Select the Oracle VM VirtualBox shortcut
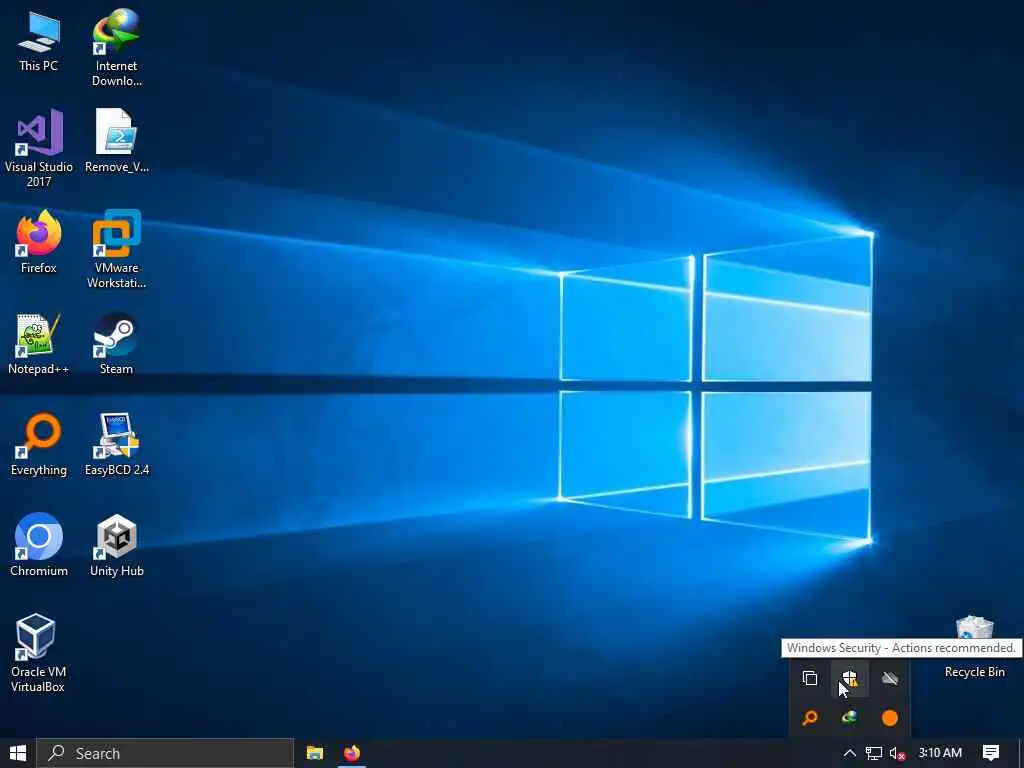 pyautogui.click(x=37, y=652)
